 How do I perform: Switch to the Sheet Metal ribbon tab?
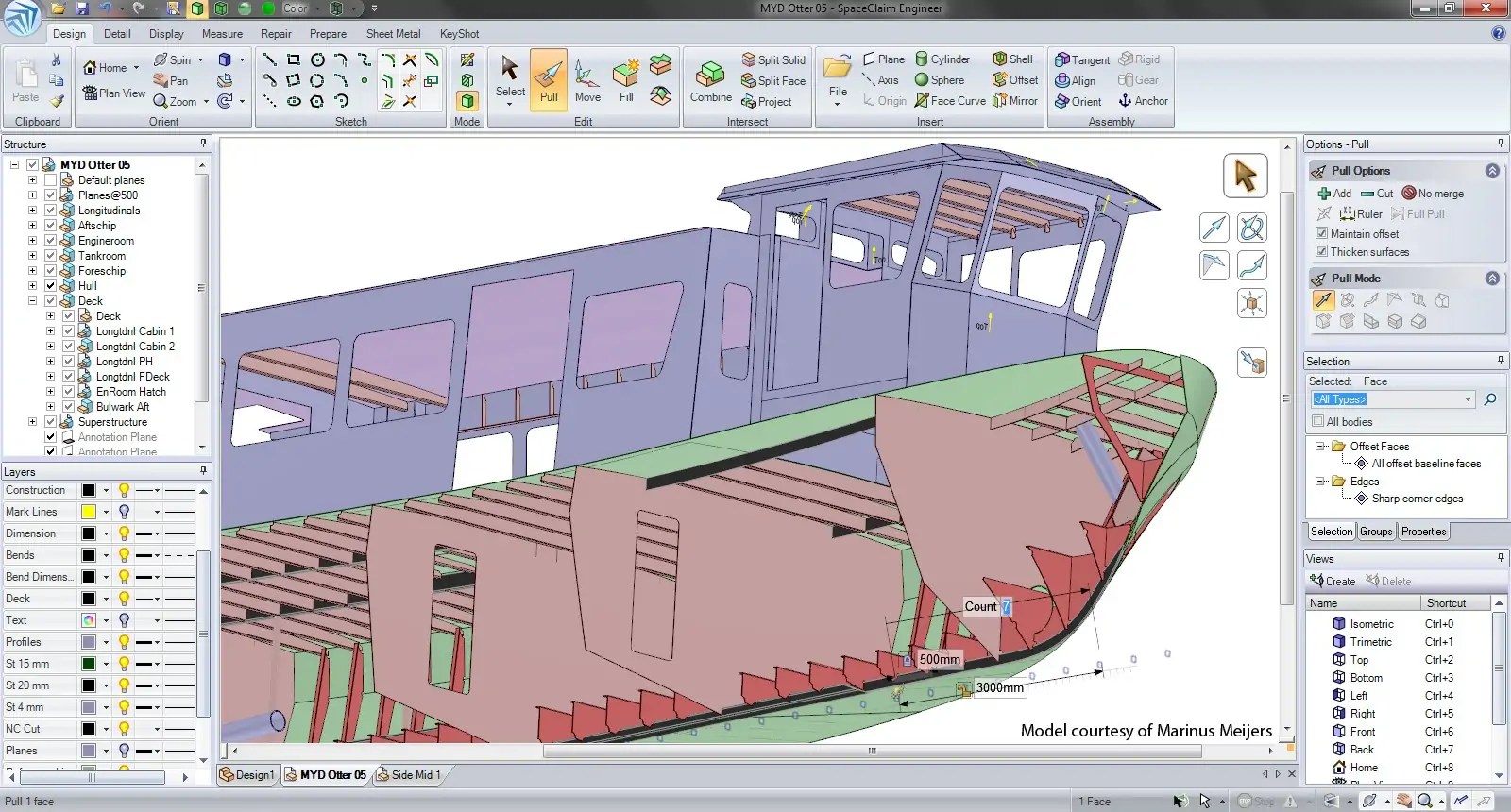(x=393, y=33)
